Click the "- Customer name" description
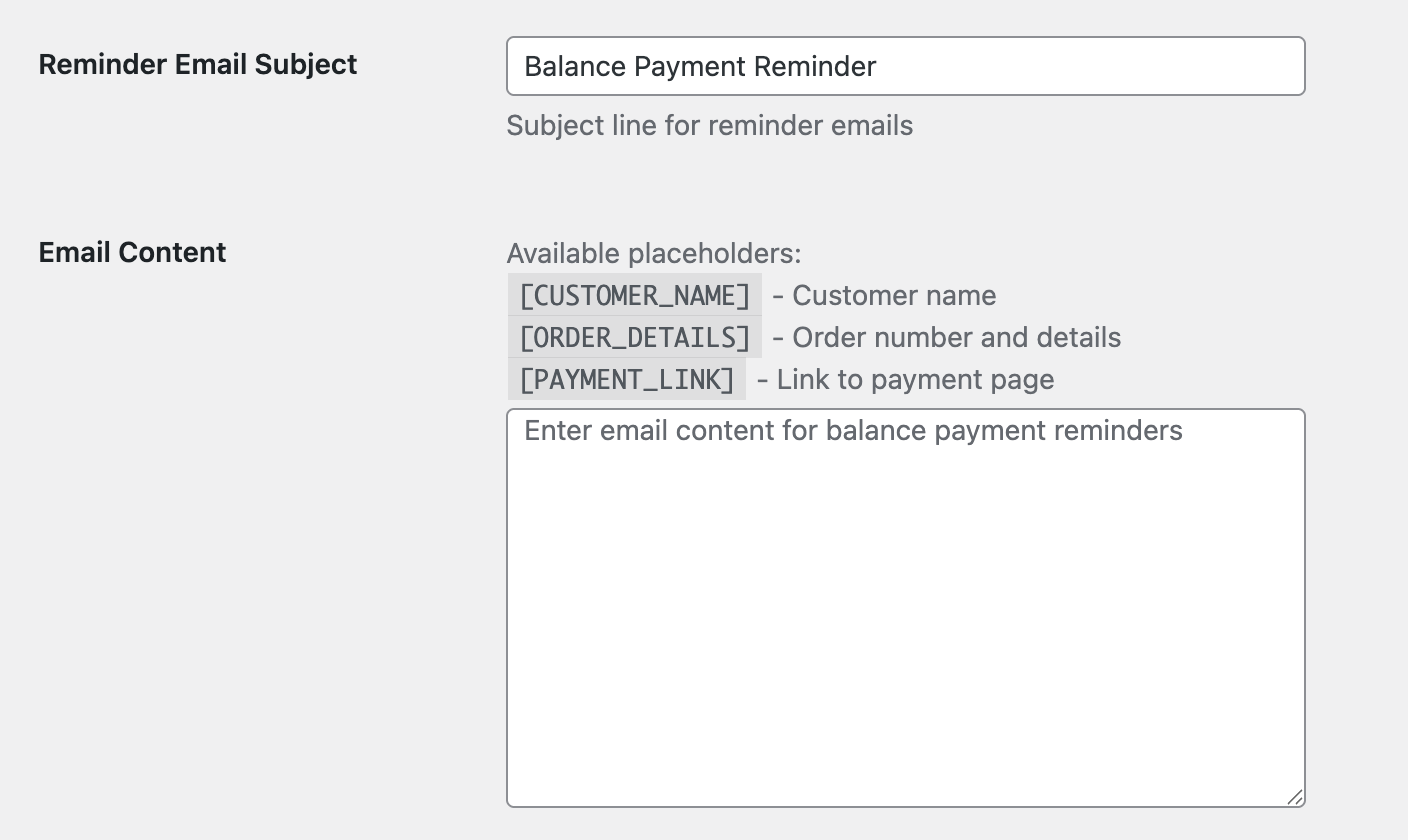The height and width of the screenshot is (840, 1408). pyautogui.click(x=884, y=296)
